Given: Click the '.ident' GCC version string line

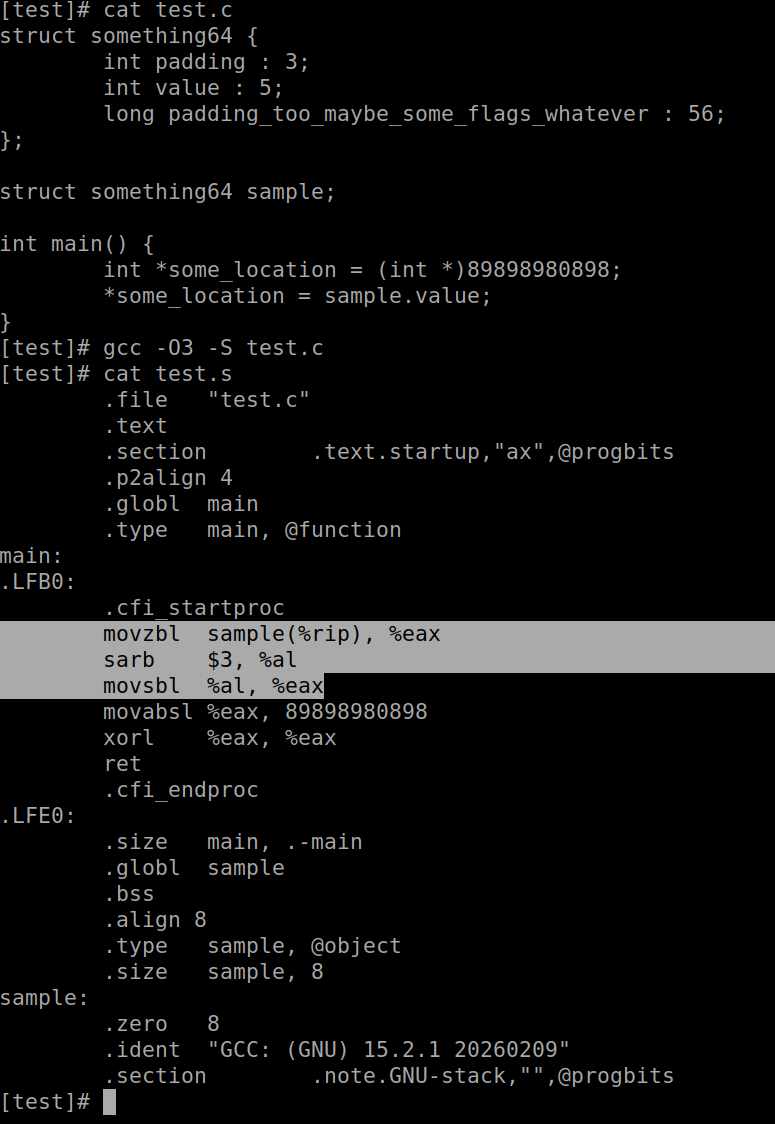Looking at the screenshot, I should [336, 1050].
